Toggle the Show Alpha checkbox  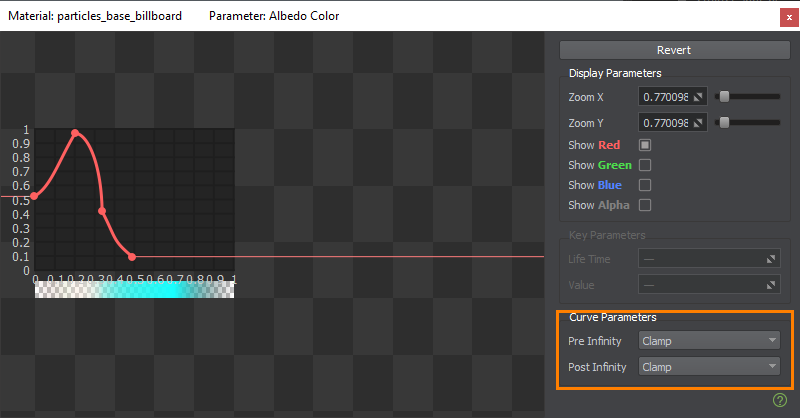pos(645,205)
